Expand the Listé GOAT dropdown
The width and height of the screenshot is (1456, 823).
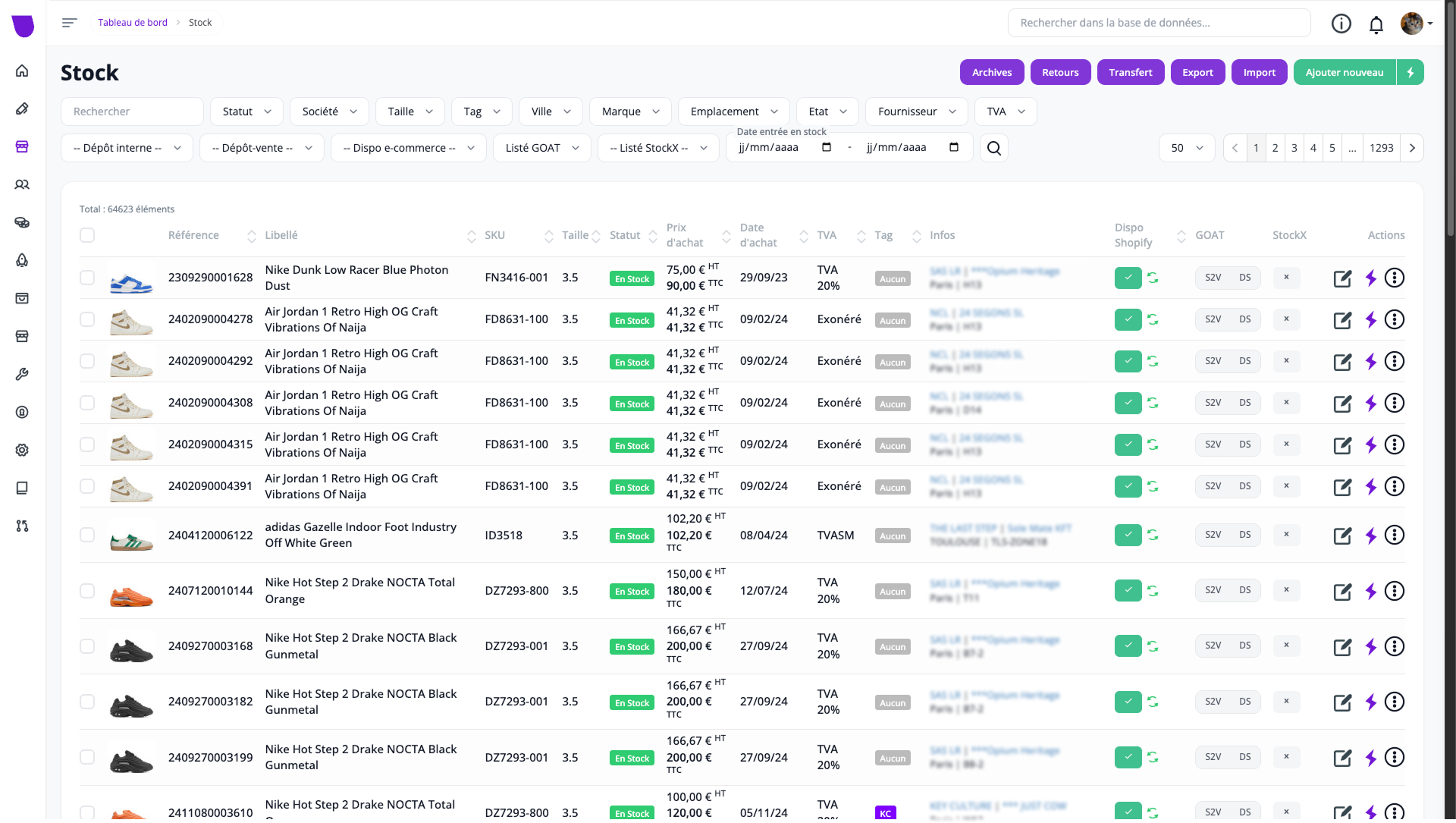(x=541, y=148)
